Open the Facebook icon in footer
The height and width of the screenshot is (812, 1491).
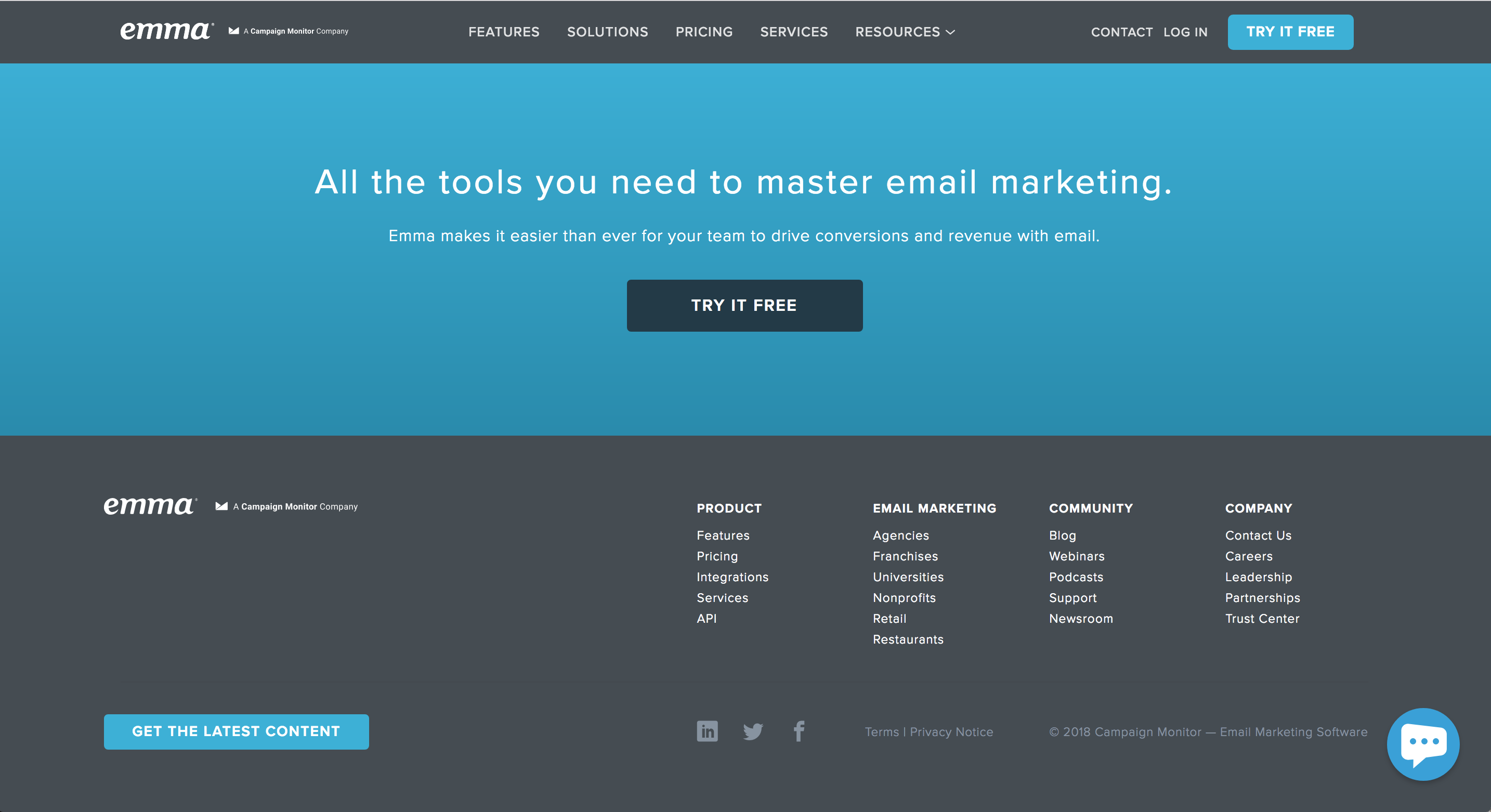pyautogui.click(x=799, y=731)
